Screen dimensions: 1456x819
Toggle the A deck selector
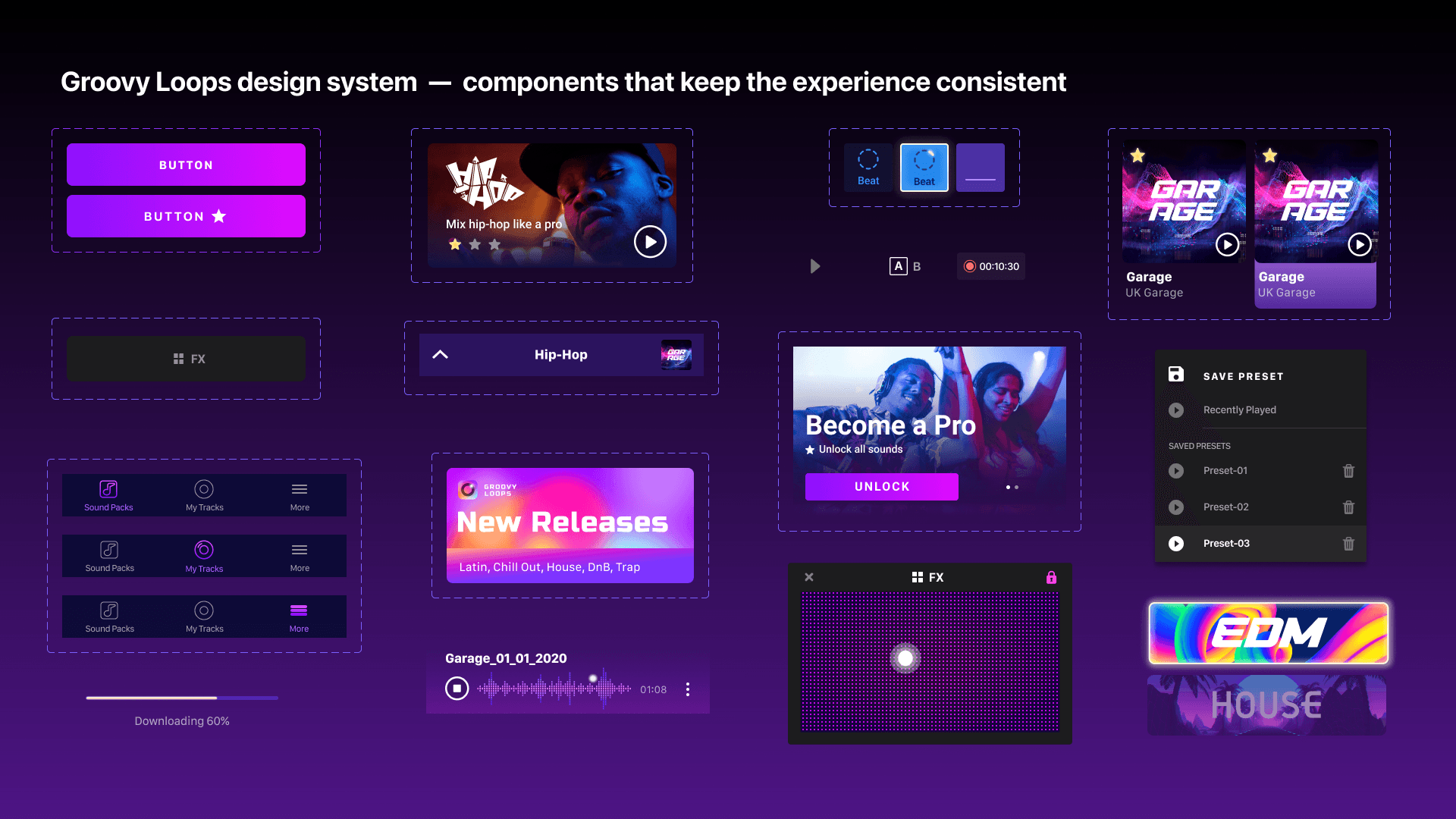tap(898, 266)
